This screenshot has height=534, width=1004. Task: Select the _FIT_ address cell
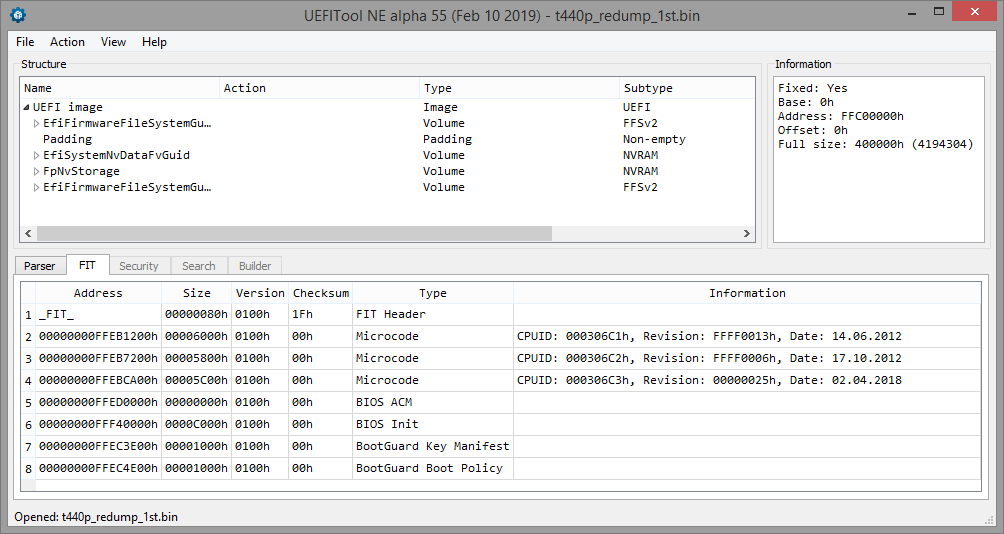pyautogui.click(x=98, y=314)
